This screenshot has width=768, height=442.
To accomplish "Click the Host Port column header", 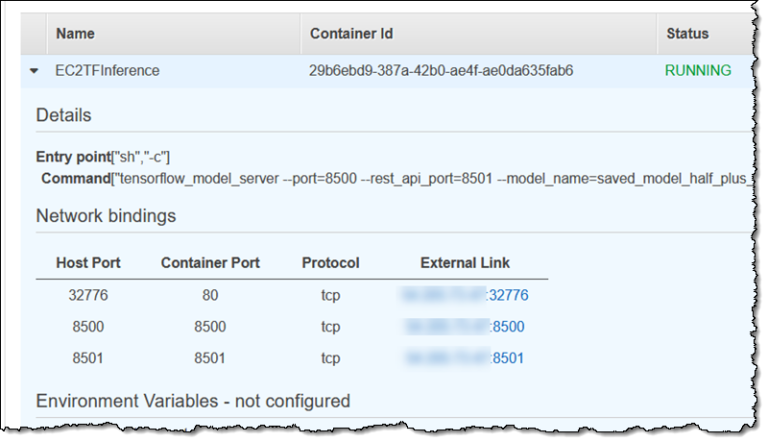I will (x=90, y=263).
